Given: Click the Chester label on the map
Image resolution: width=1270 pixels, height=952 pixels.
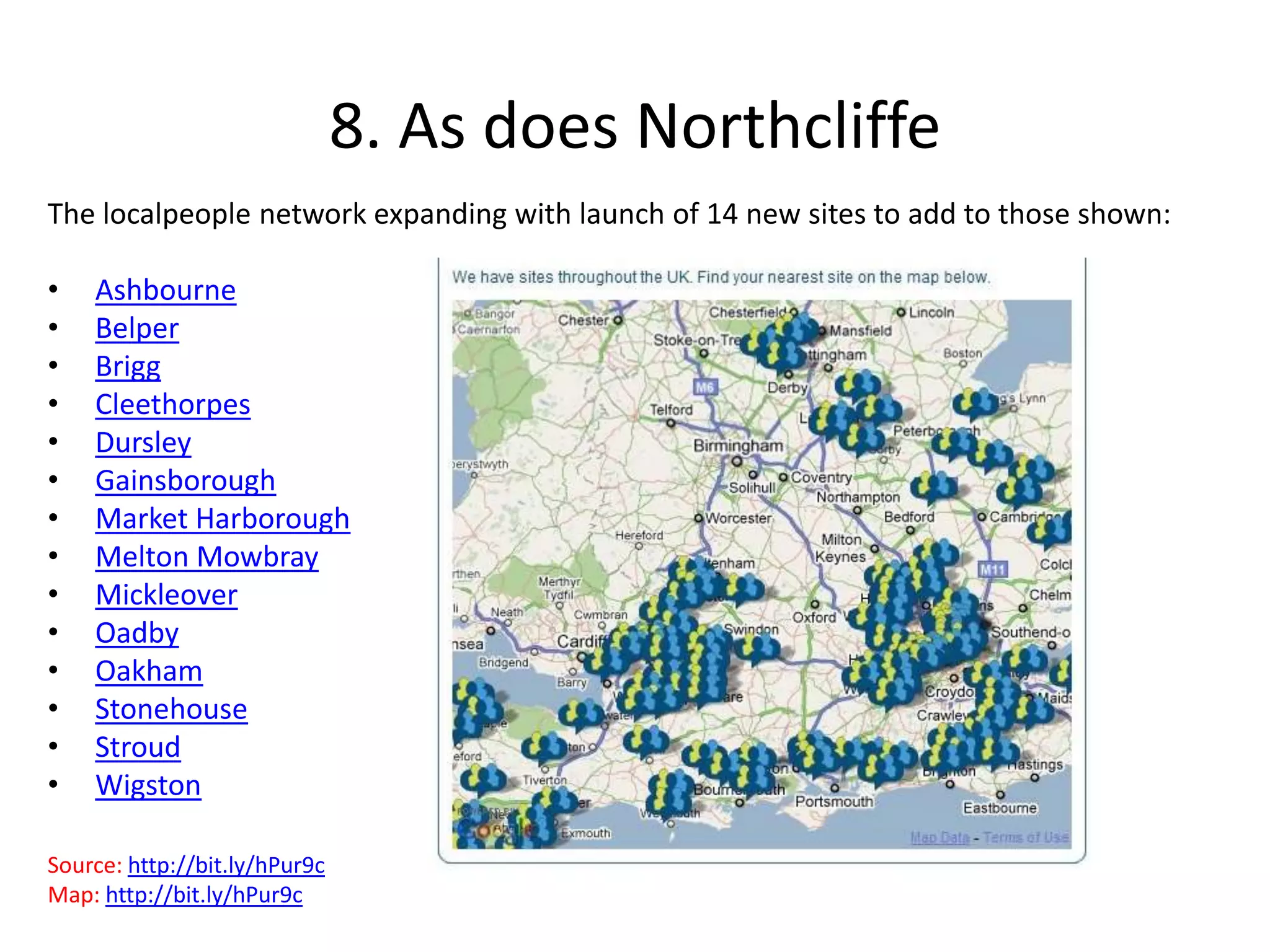Looking at the screenshot, I should 584,320.
